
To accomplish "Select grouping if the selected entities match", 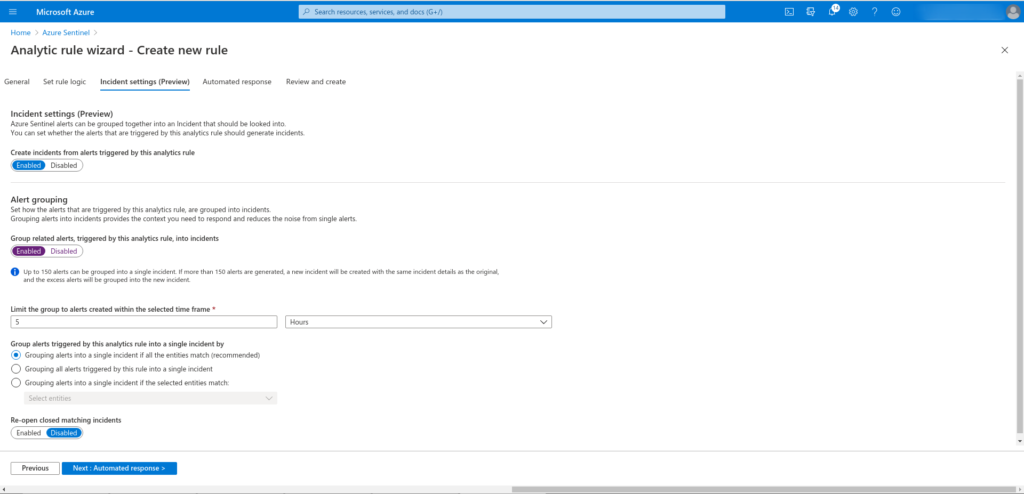I will 16,383.
